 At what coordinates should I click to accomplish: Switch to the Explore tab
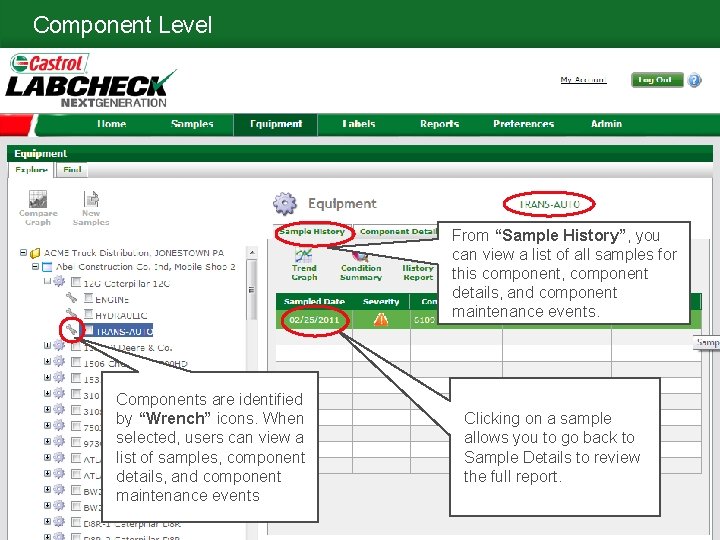pyautogui.click(x=31, y=170)
